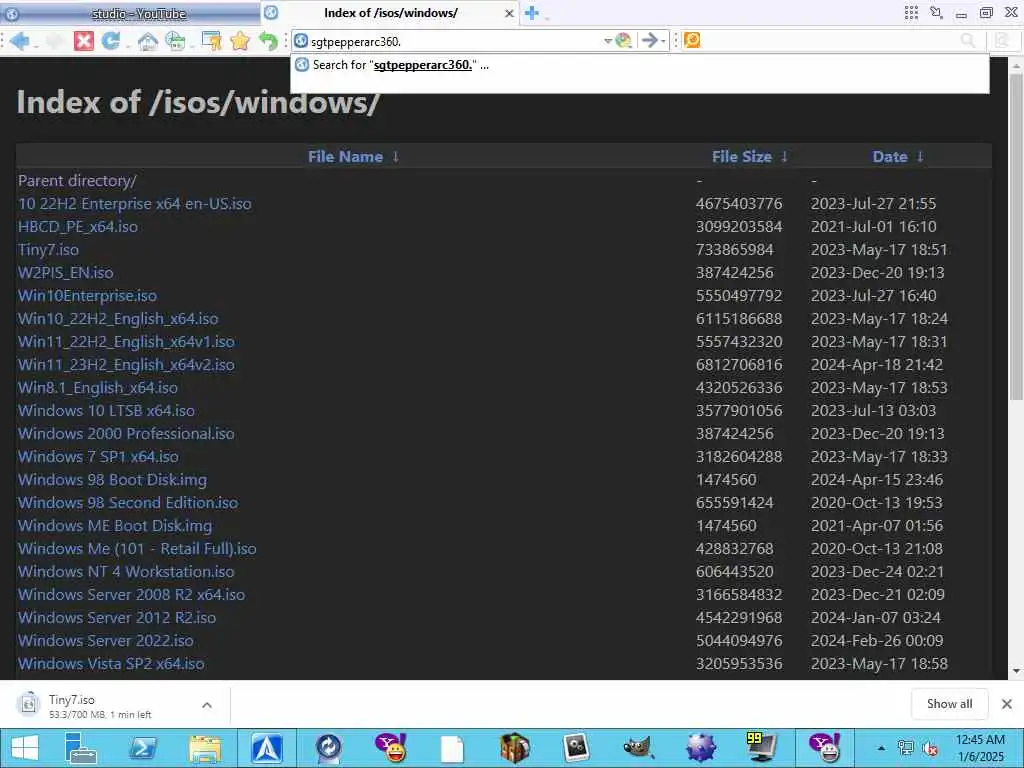Click Windows Me (101 - Retail Full).iso
This screenshot has height=768, width=1024.
point(137,549)
